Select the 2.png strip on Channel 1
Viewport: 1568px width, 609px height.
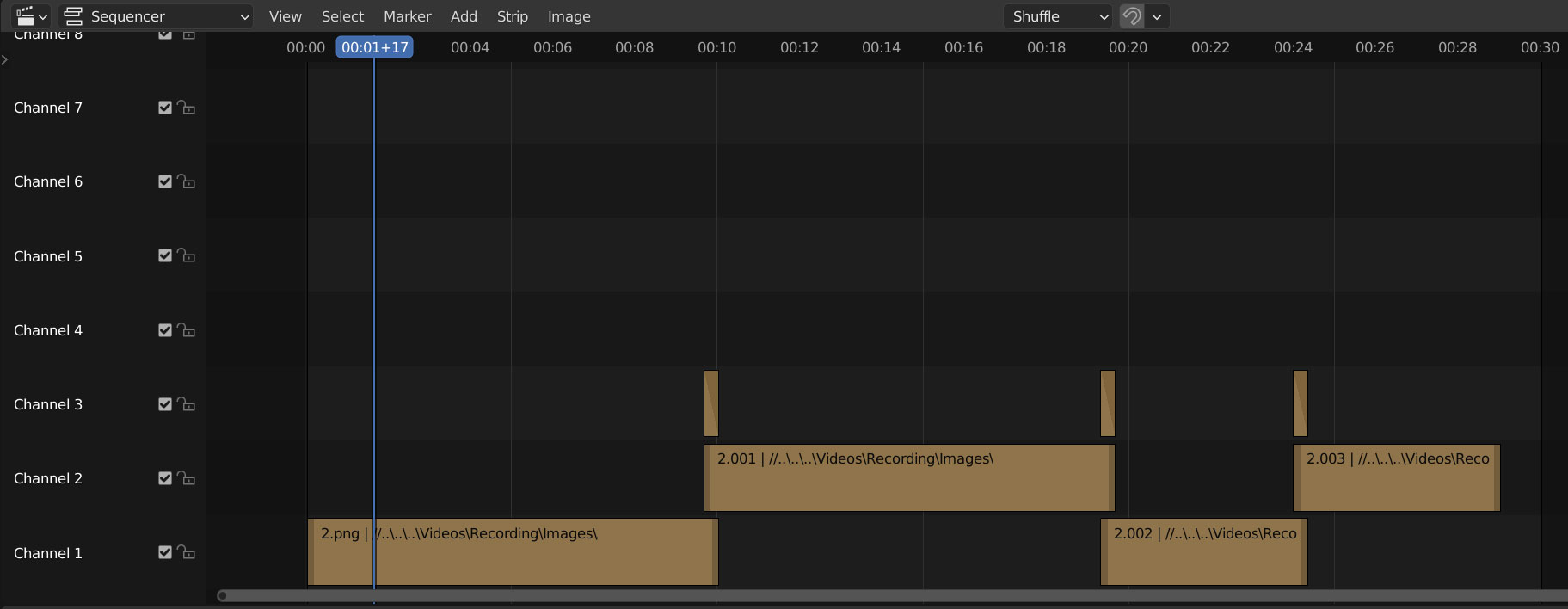(x=513, y=551)
